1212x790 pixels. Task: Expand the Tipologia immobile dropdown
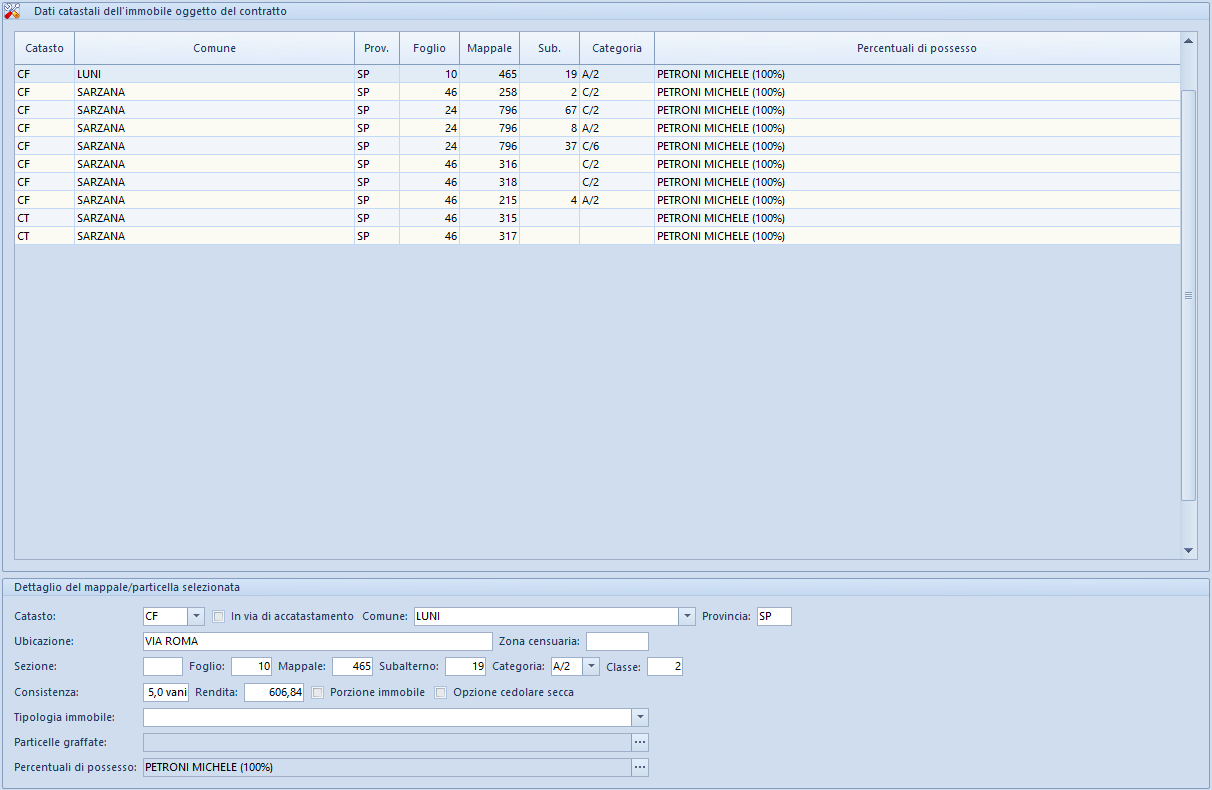(640, 718)
